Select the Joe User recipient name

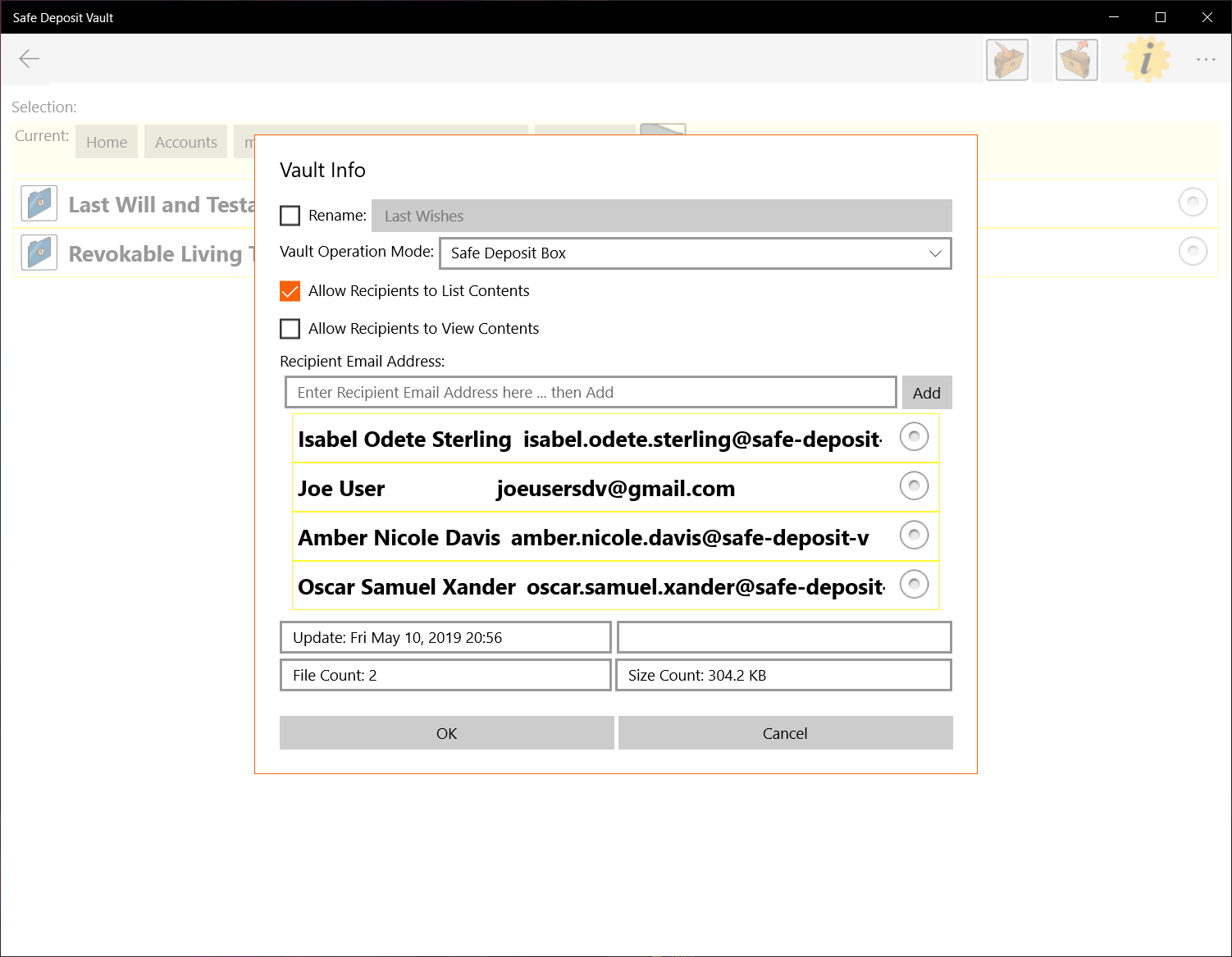coord(341,489)
